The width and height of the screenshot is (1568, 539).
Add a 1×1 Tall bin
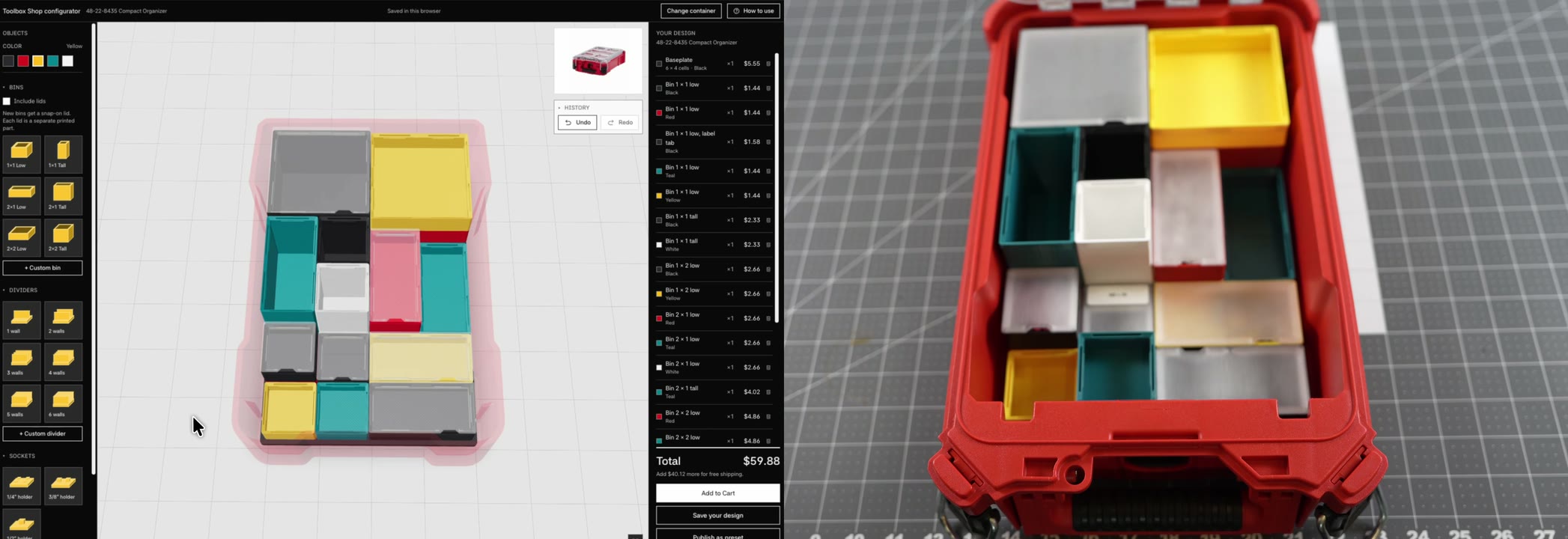click(x=63, y=155)
